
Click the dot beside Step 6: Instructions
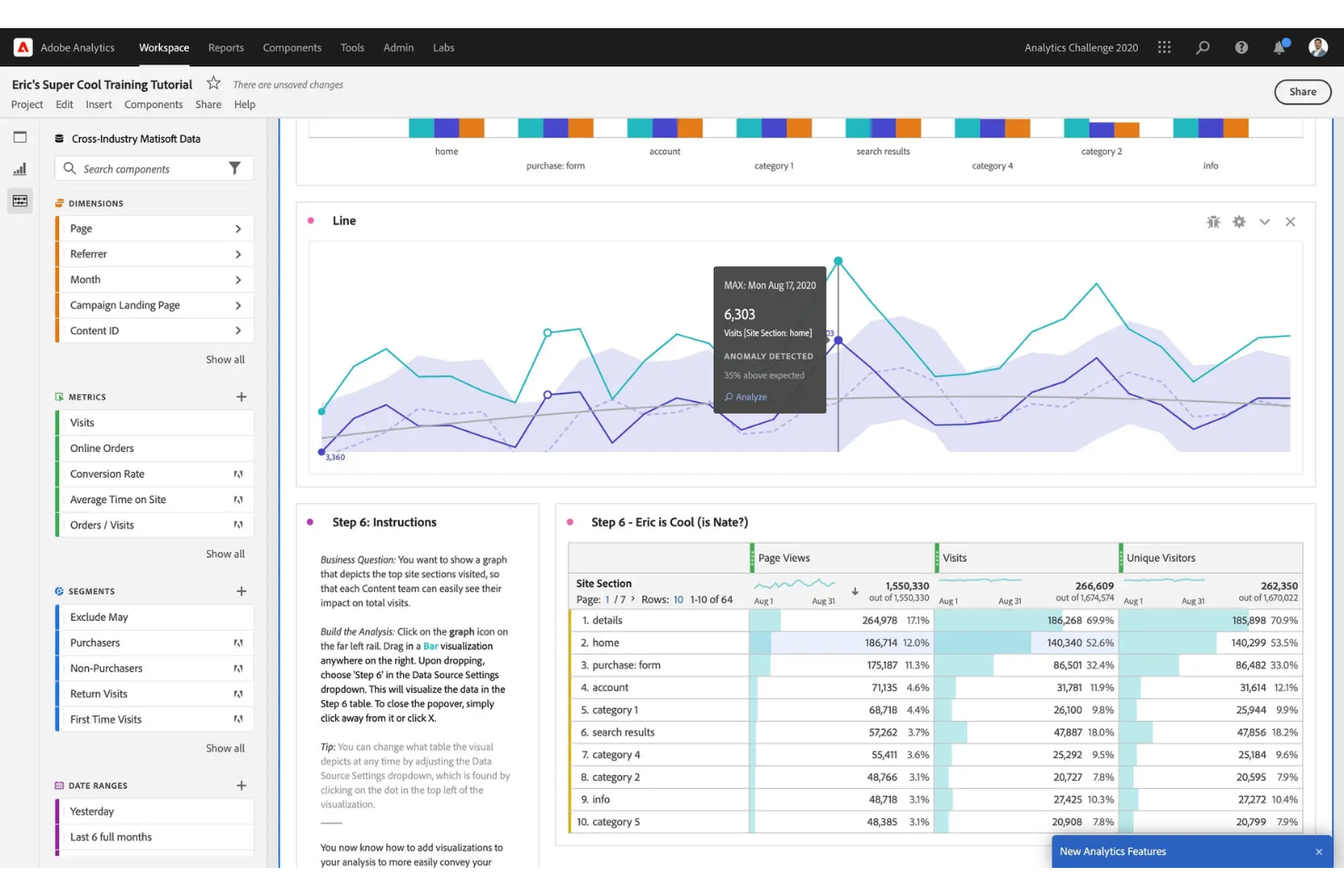tap(311, 522)
